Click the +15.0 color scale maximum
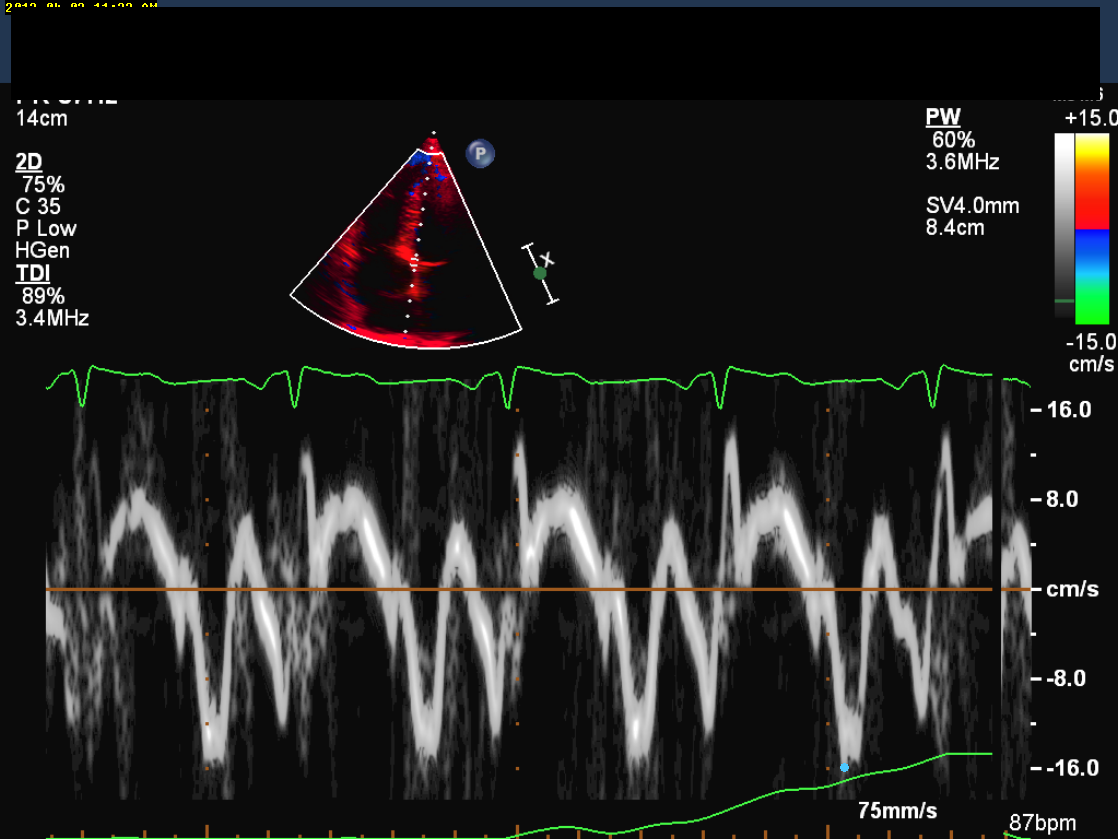1118x839 pixels. click(x=1090, y=118)
